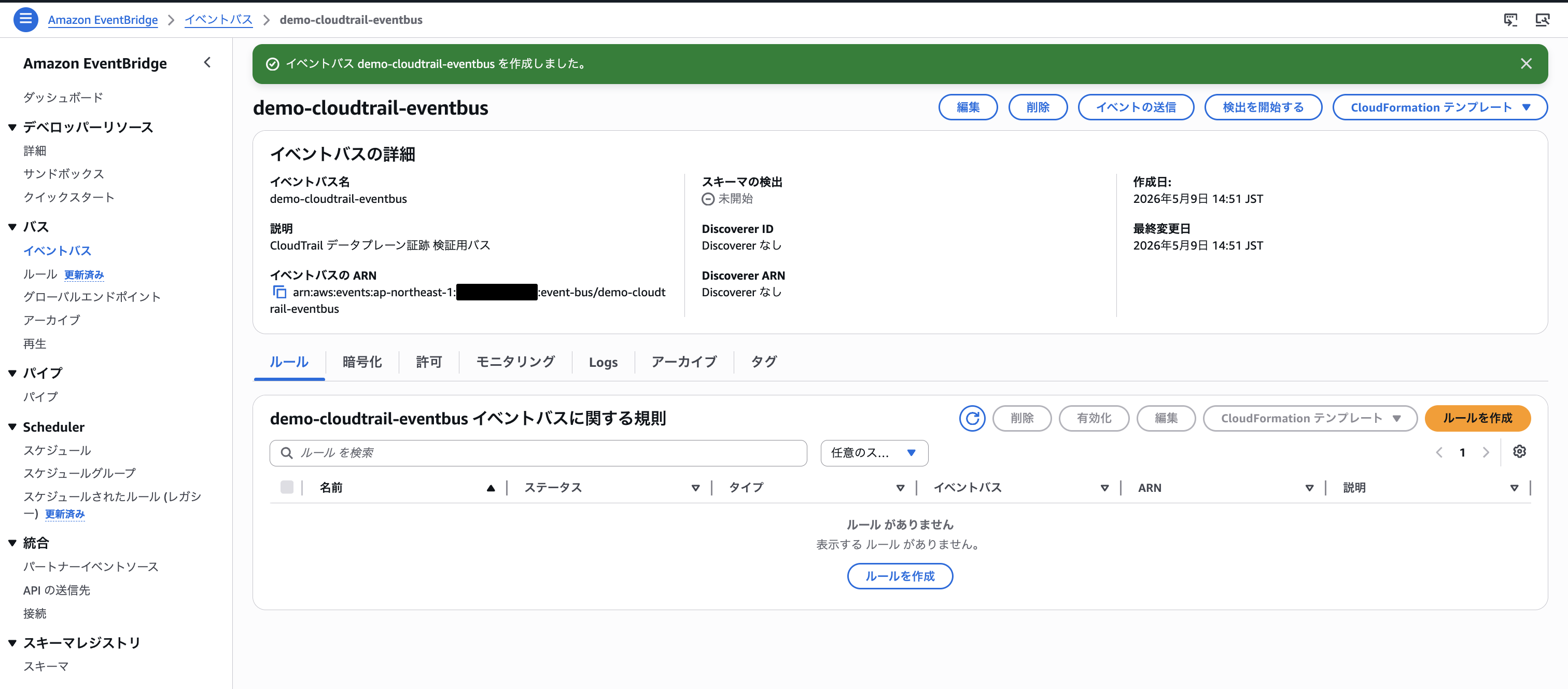Image resolution: width=1568 pixels, height=689 pixels.
Task: Open サンドボックス in the sidebar
Action: pos(63,174)
